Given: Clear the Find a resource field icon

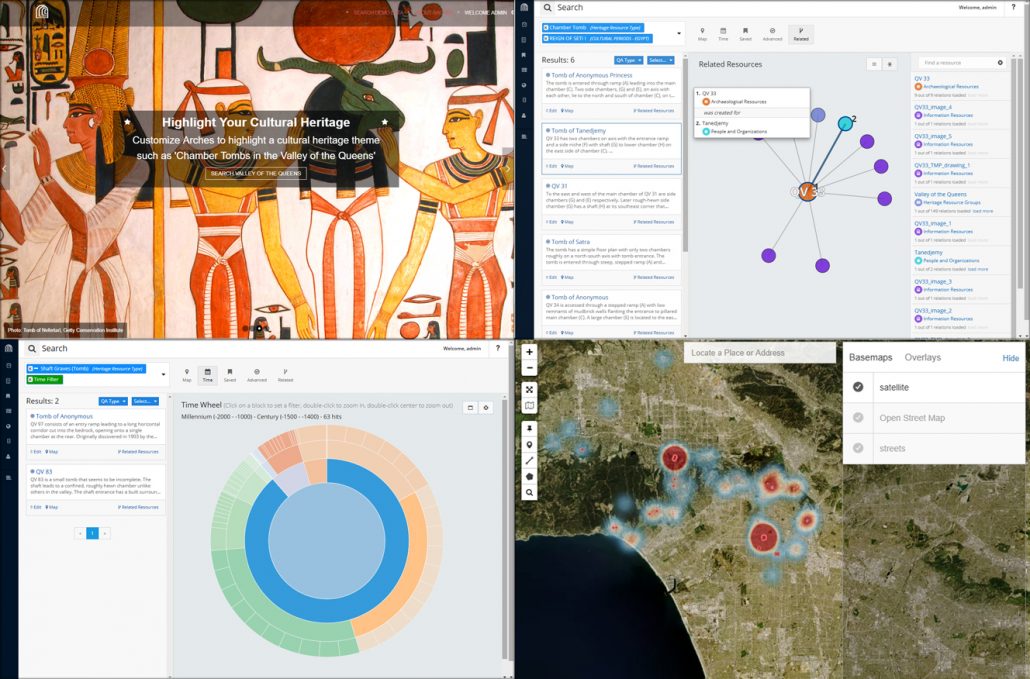Looking at the screenshot, I should 1000,62.
